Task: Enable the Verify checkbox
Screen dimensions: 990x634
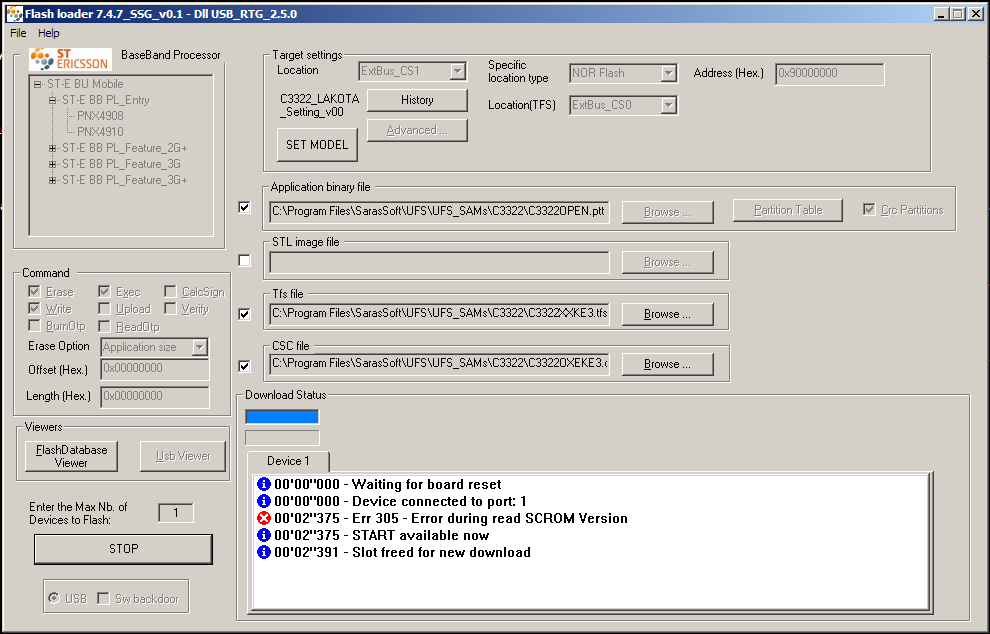Action: coord(170,309)
